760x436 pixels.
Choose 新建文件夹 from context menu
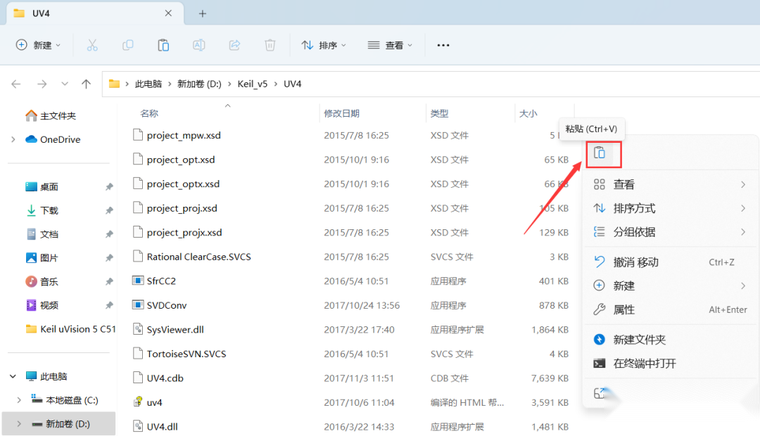tap(639, 340)
